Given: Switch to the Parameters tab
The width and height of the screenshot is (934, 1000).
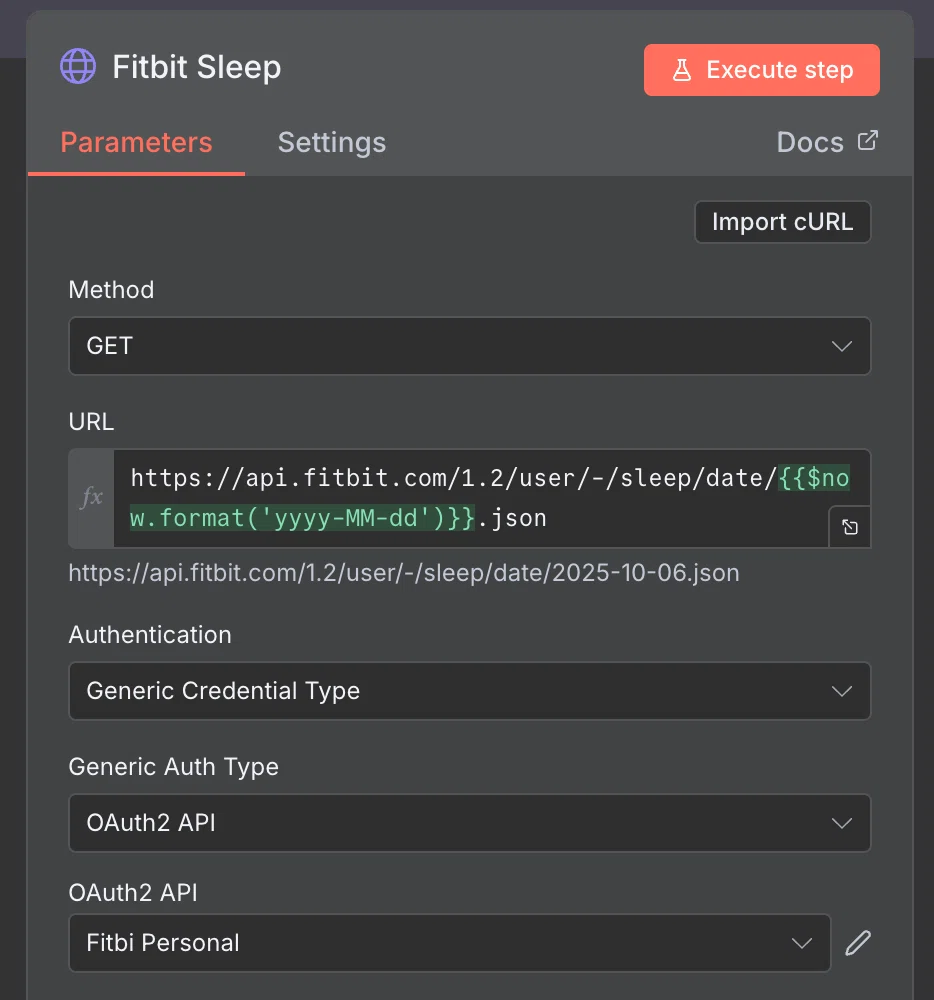Looking at the screenshot, I should pos(136,142).
